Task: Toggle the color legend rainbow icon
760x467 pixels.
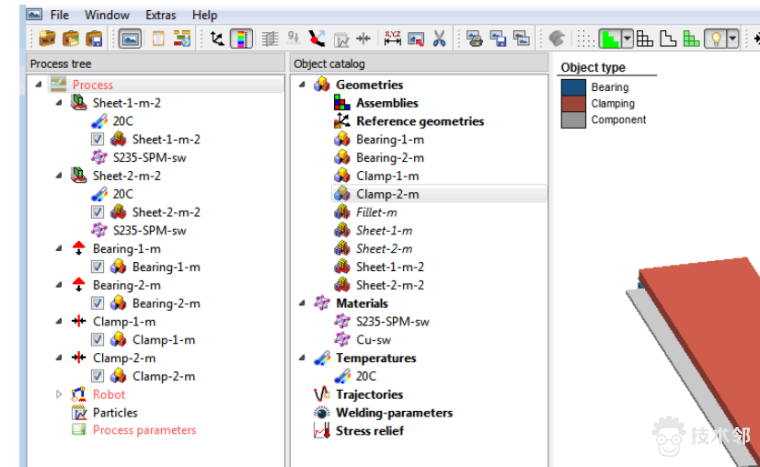Action: tap(241, 39)
